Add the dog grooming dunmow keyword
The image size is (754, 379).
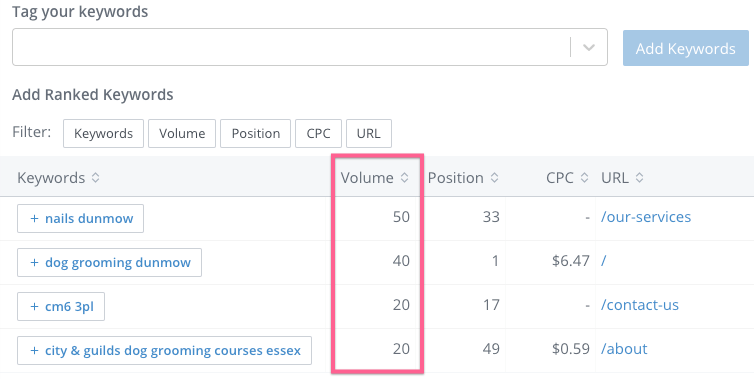pyautogui.click(x=109, y=263)
